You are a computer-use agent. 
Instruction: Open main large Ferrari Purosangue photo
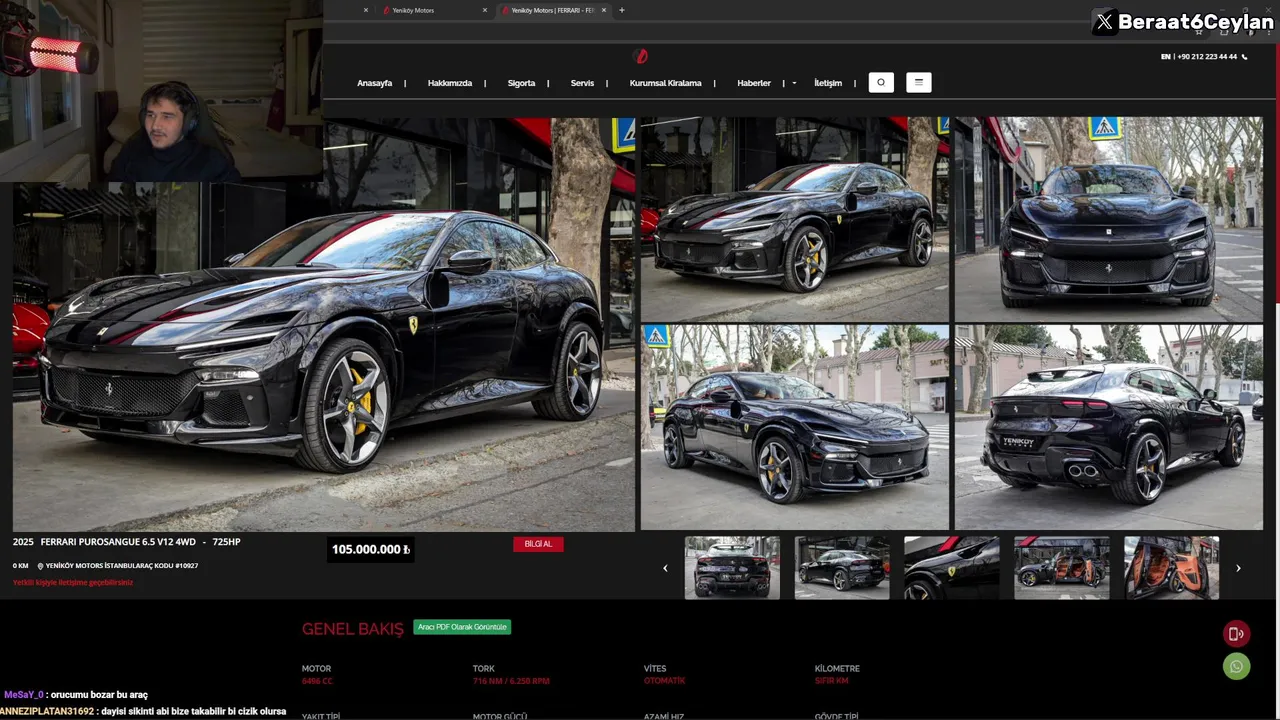click(x=324, y=324)
